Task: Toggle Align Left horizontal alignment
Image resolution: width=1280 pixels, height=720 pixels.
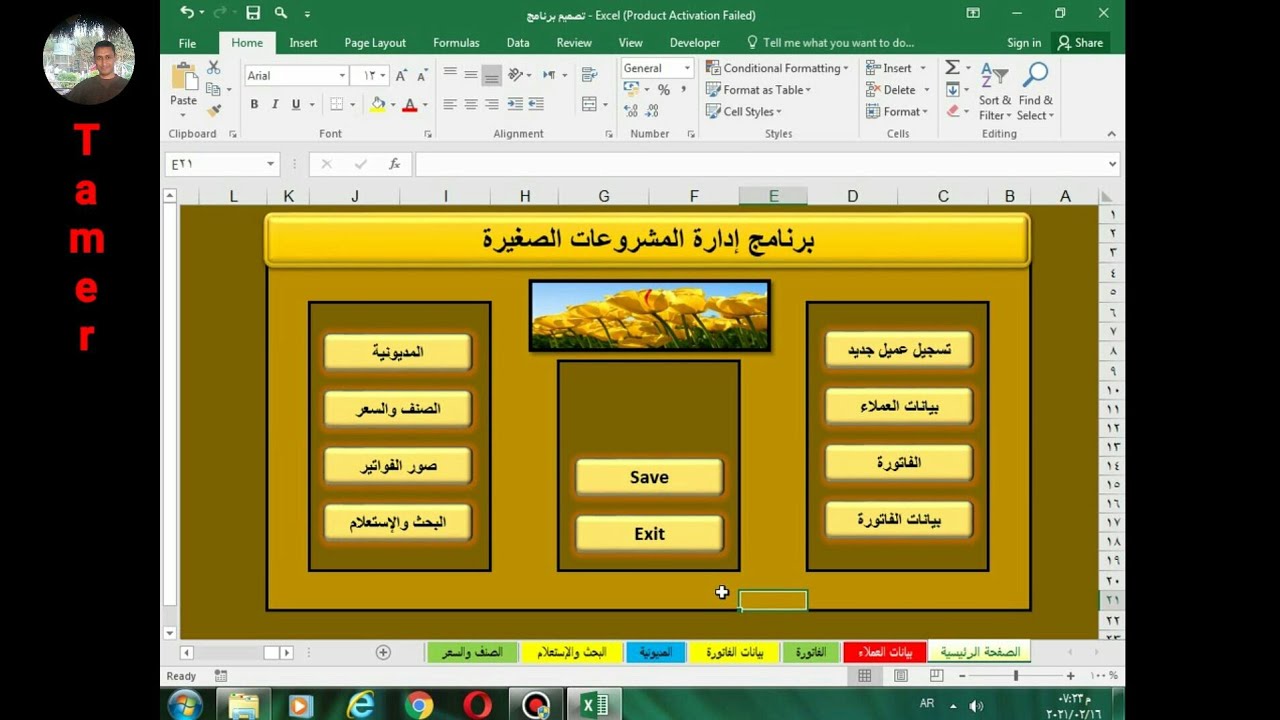Action: point(450,104)
